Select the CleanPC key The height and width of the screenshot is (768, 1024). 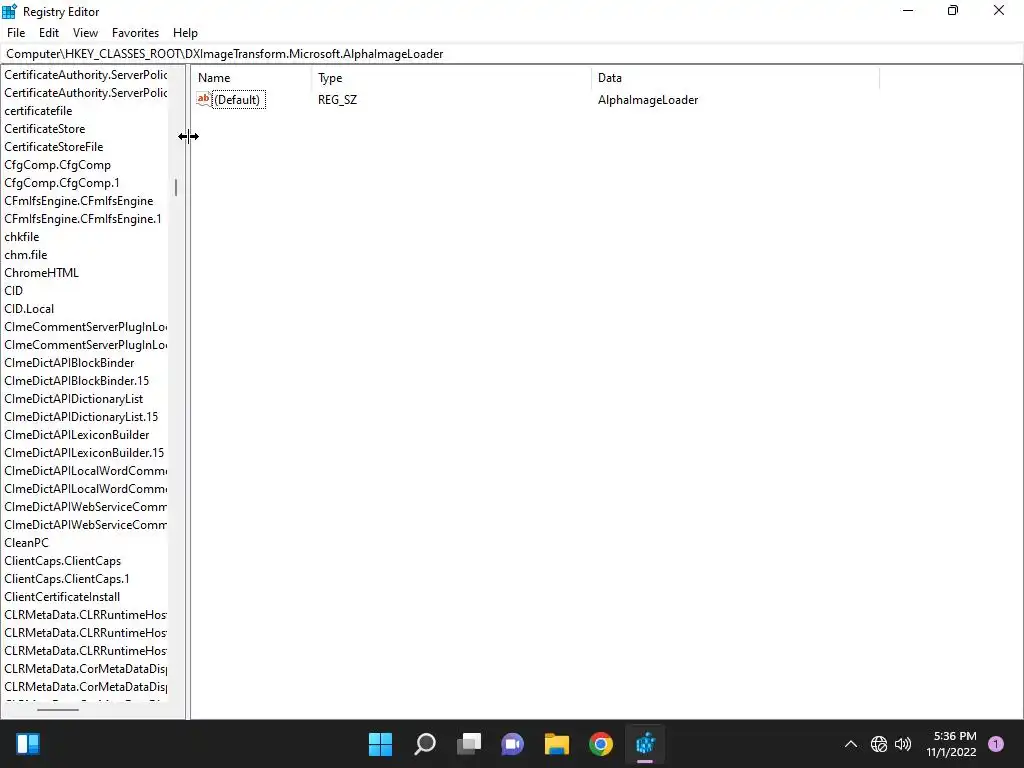[26, 543]
